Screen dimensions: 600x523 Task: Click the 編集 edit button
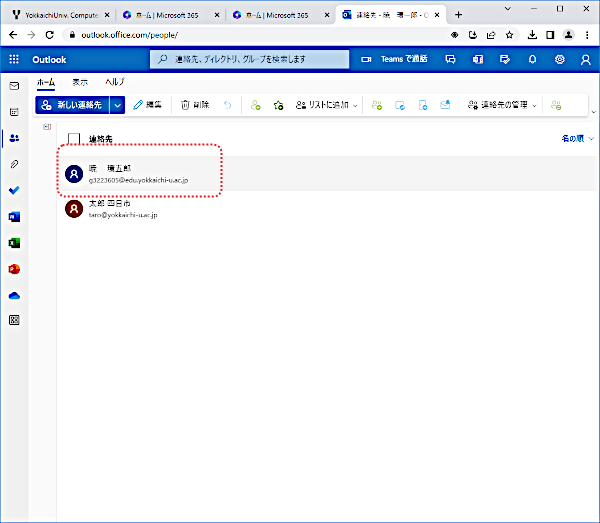[147, 105]
